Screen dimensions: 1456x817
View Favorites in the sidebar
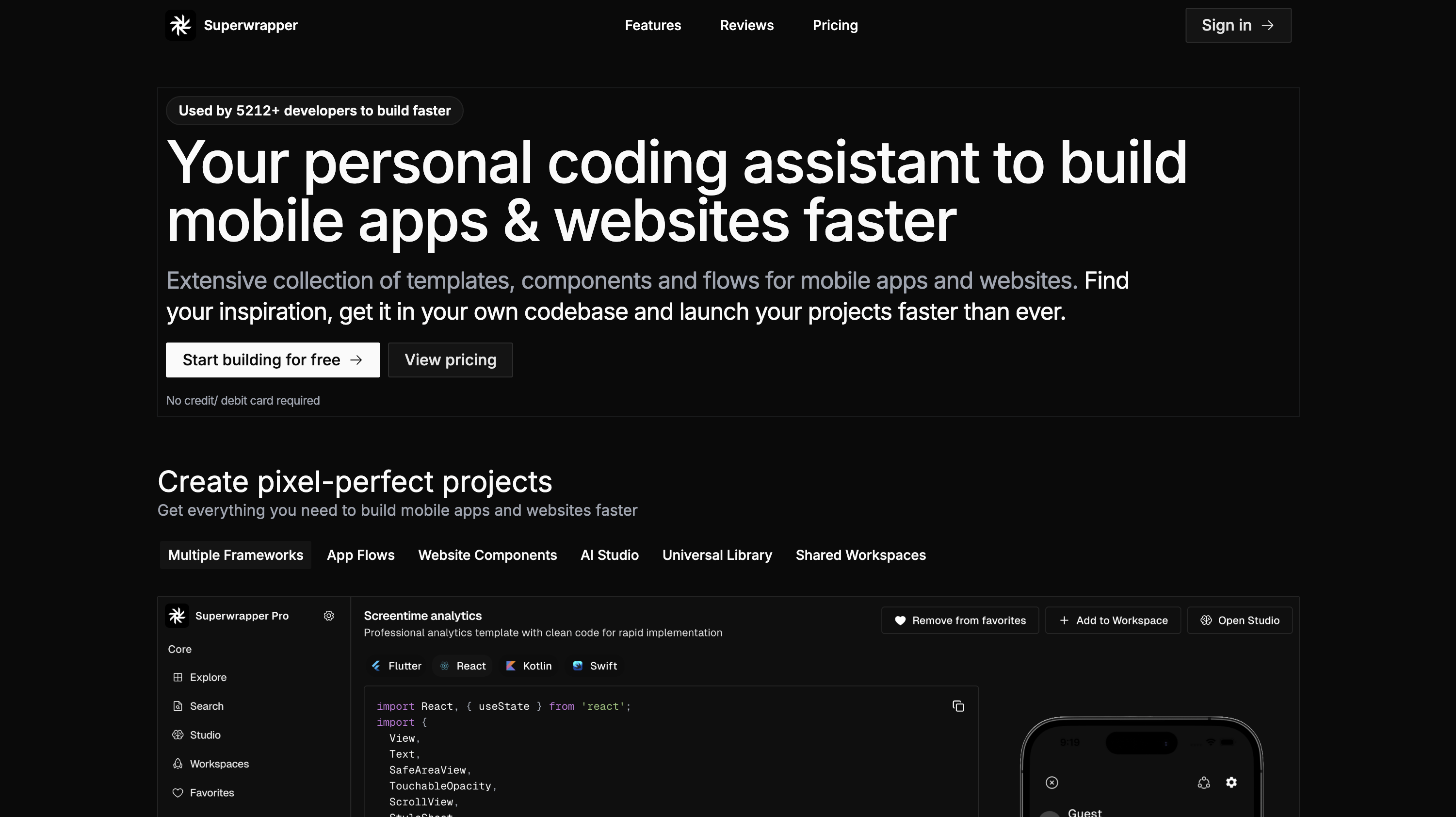click(211, 792)
